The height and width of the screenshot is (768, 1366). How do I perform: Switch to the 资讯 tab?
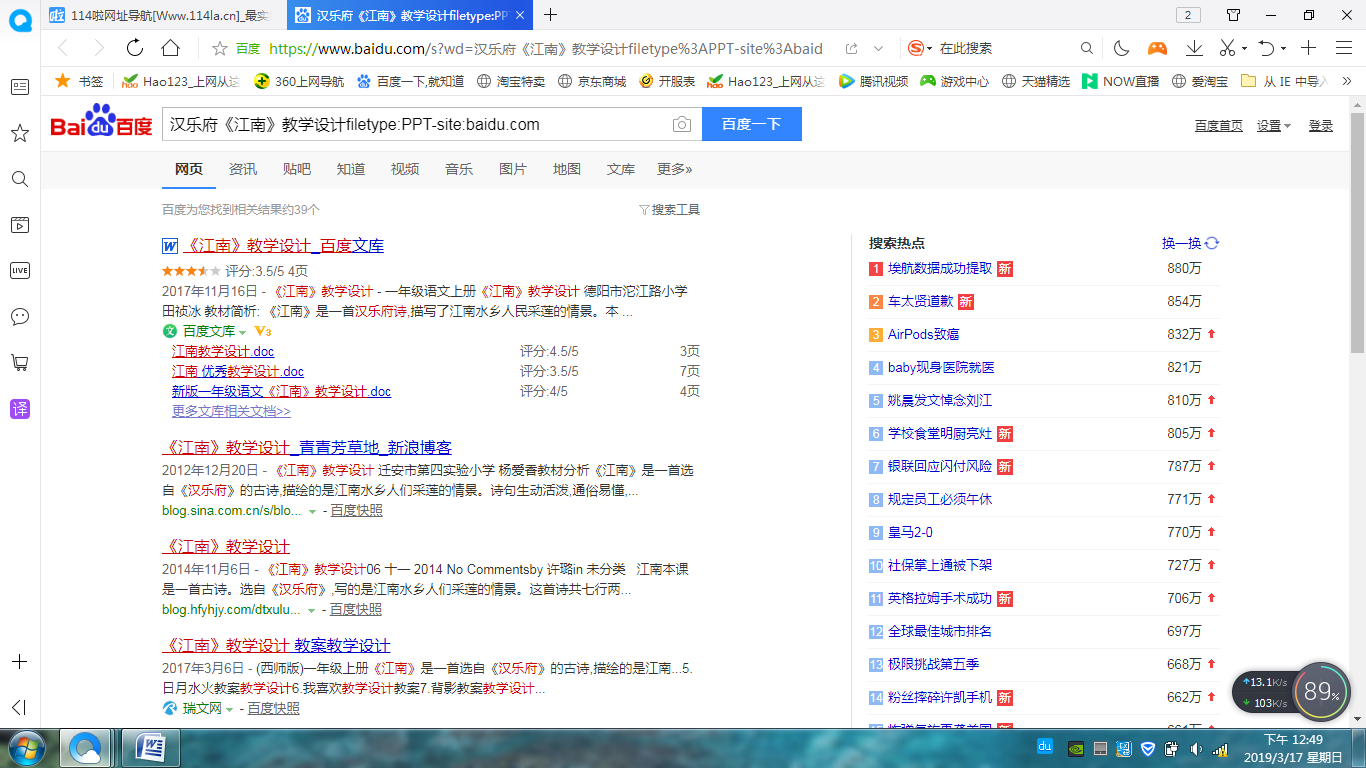[243, 169]
